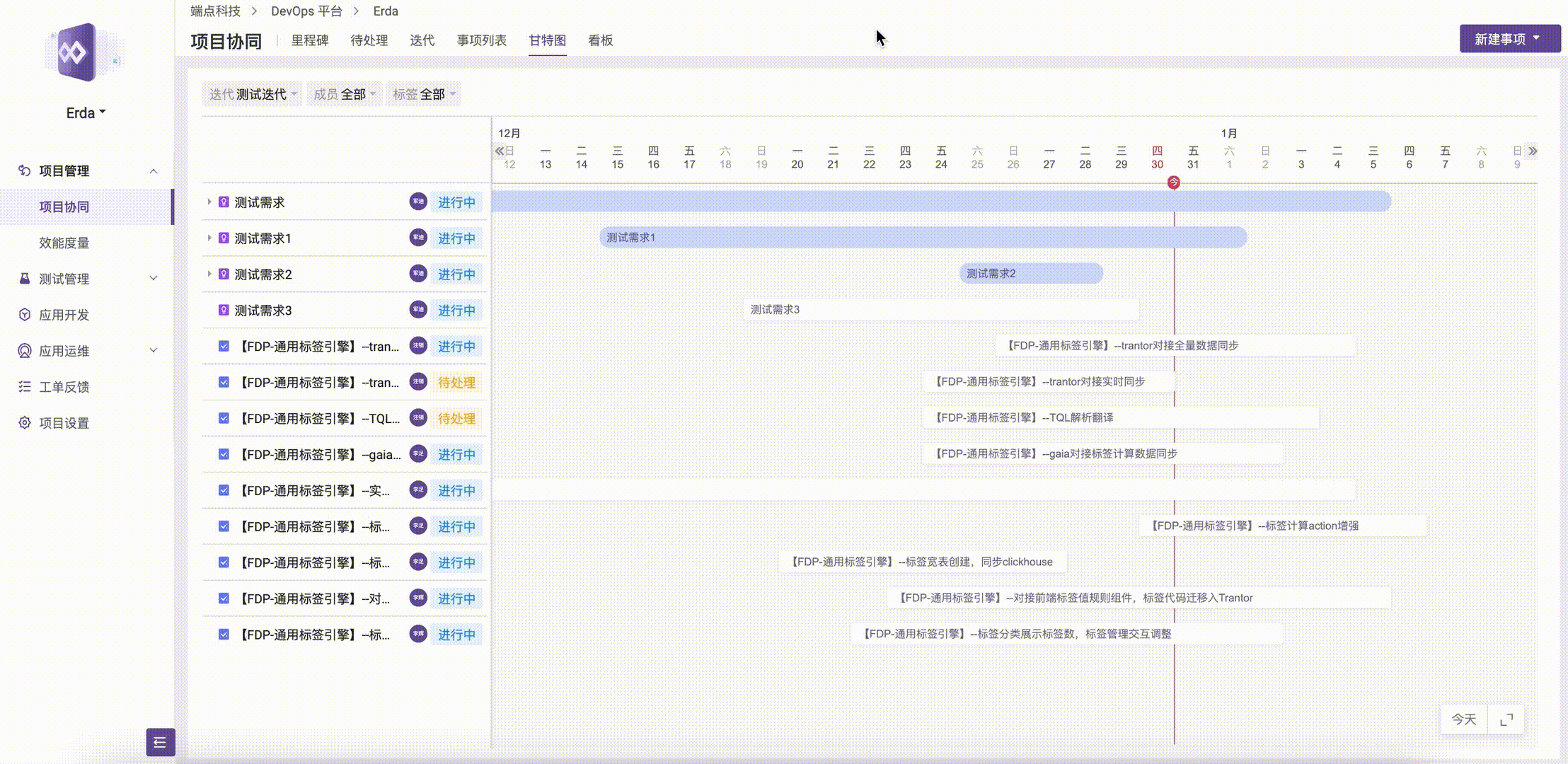Click the 工单反馈 list icon
Viewport: 1568px width, 764px height.
23,386
